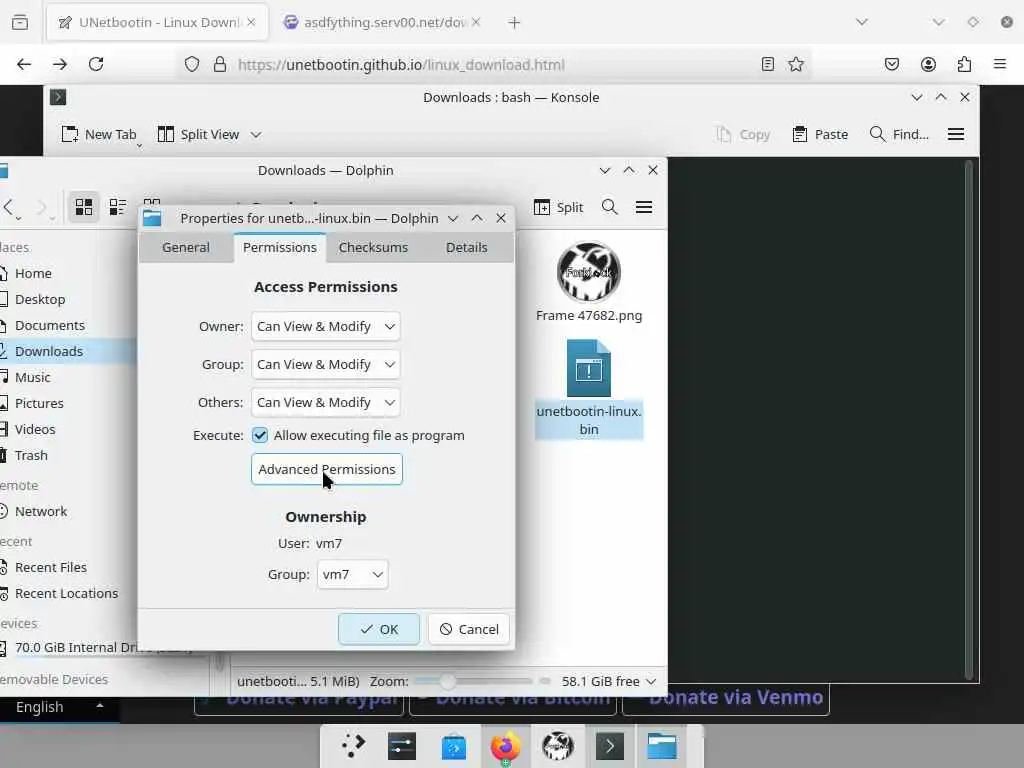Viewport: 1024px width, 768px height.
Task: Open KDE application launcher in taskbar
Action: (353, 746)
